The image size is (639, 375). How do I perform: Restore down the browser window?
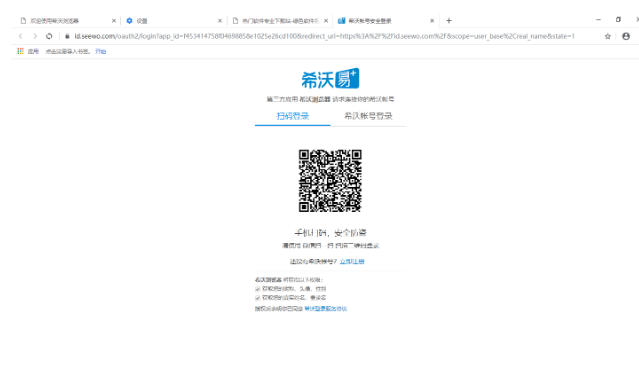618,20
